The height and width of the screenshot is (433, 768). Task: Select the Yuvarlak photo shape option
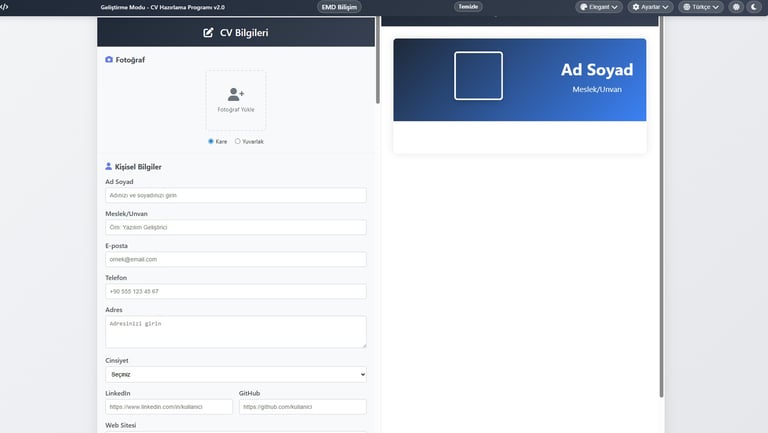point(238,142)
